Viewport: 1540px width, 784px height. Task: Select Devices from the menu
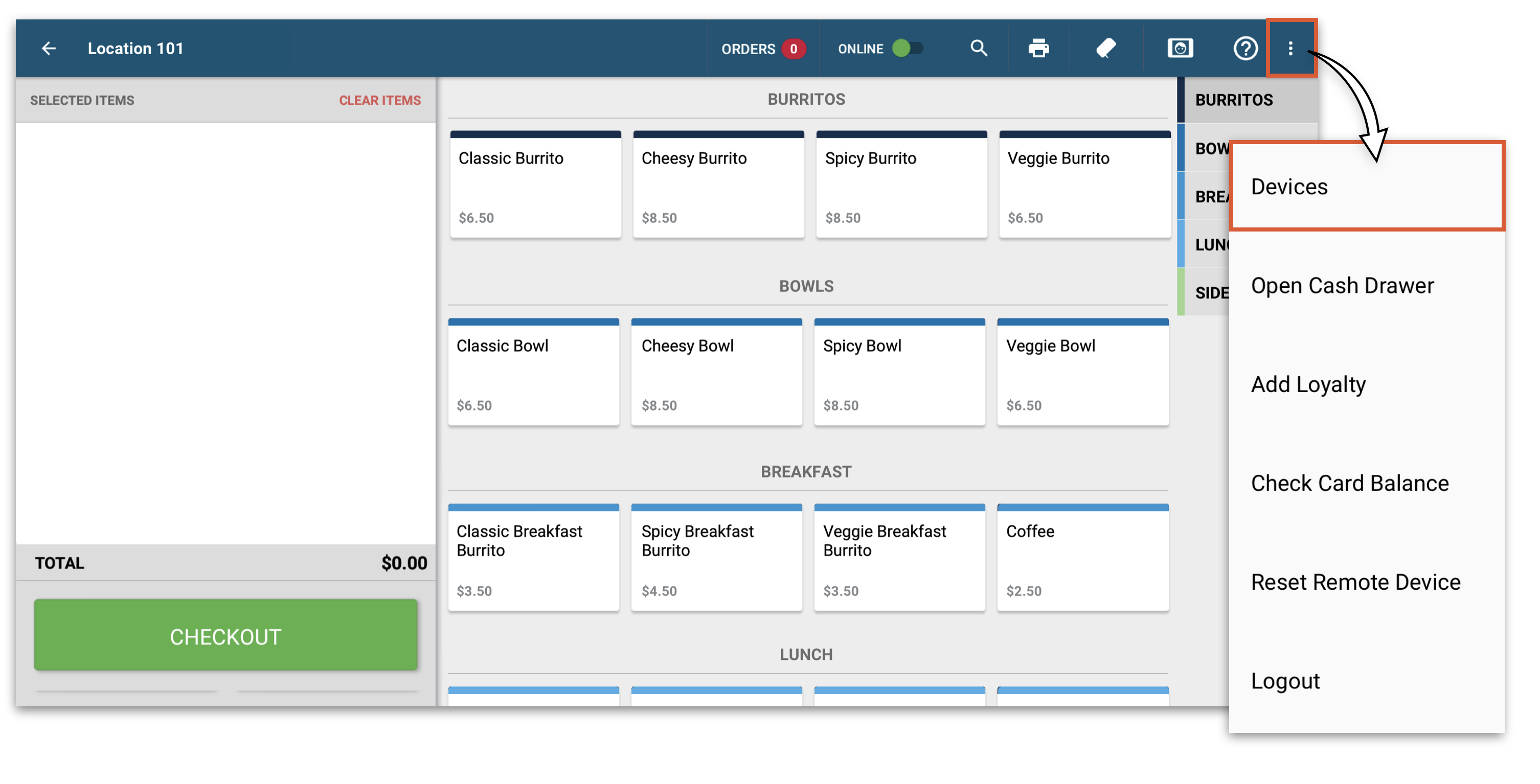pos(1289,187)
